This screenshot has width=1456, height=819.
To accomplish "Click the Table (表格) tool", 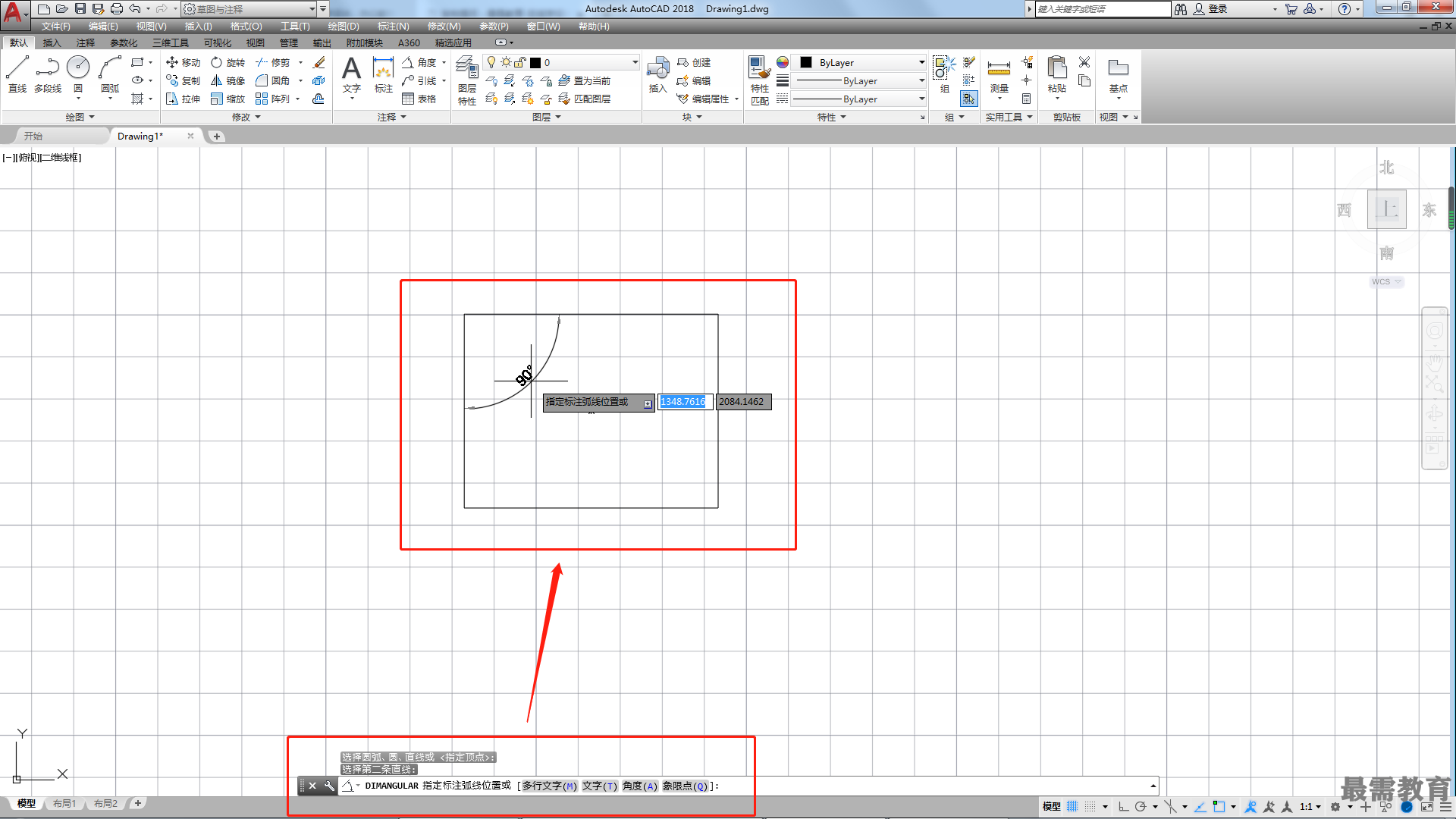I will coord(419,99).
